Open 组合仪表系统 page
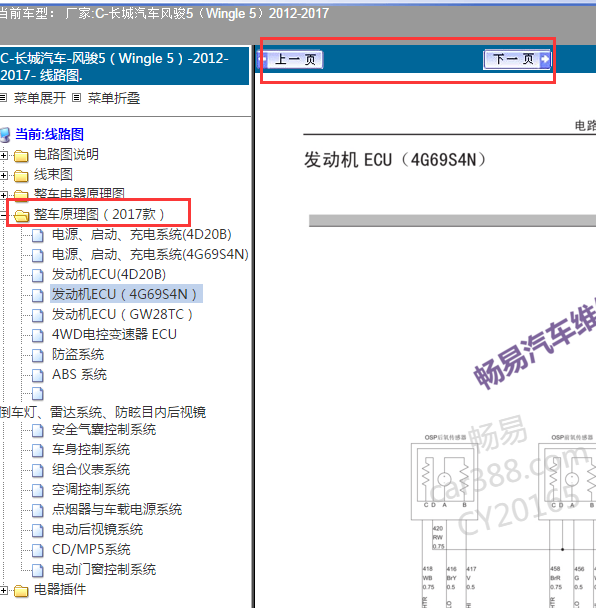 [91, 470]
